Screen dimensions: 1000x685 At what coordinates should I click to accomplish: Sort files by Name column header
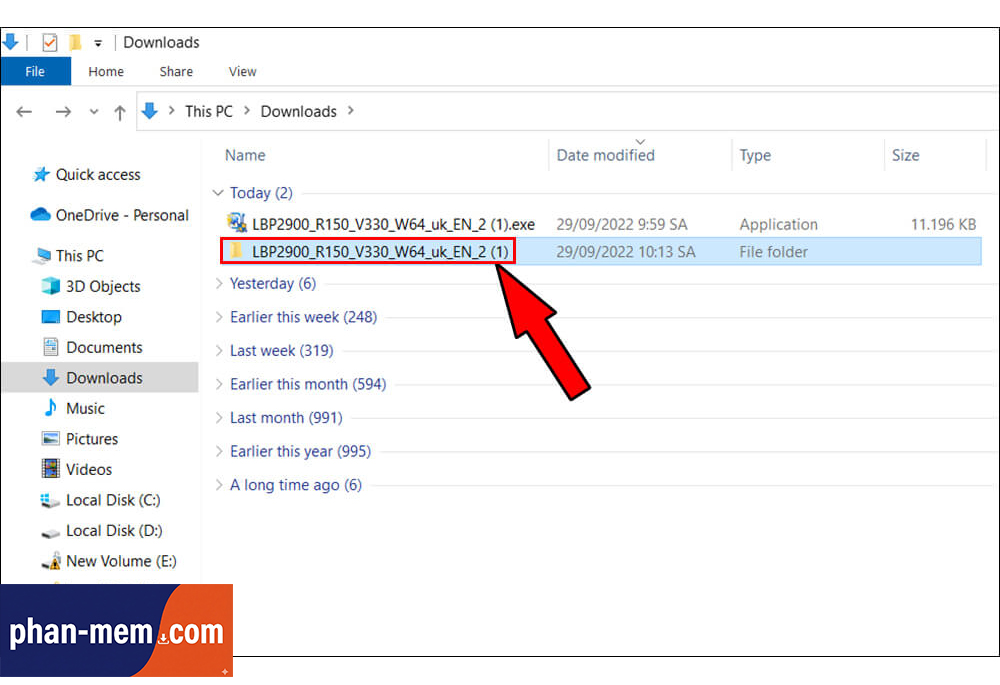245,155
